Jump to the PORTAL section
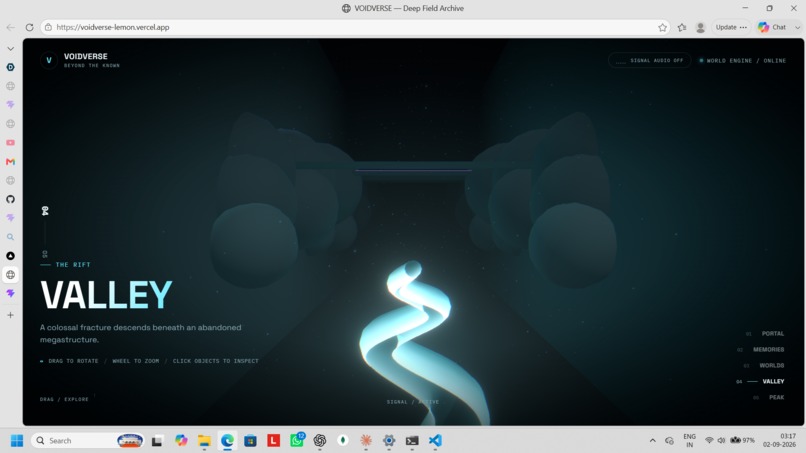 tap(765, 334)
